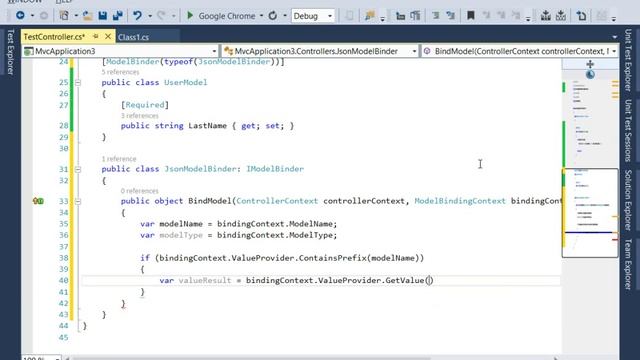Viewport: 640px width, 360px height.
Task: Toggle a bookmark with the bookmark icon
Action: coord(471,16)
